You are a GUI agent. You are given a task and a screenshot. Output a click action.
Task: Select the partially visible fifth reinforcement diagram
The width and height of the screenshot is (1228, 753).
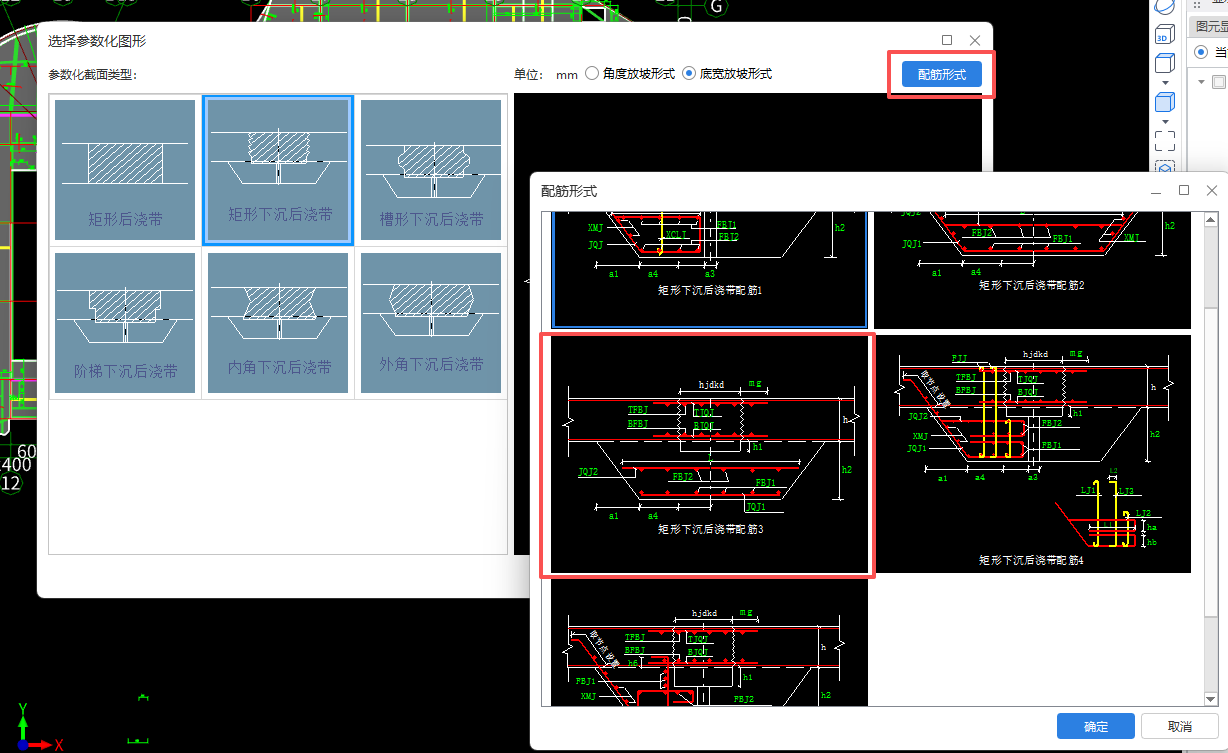(x=710, y=642)
